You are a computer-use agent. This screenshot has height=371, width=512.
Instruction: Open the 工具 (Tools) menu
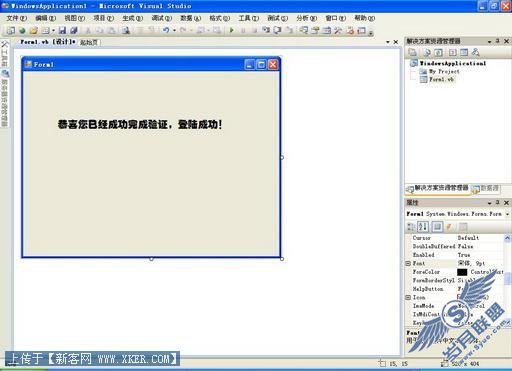pyautogui.click(x=248, y=18)
